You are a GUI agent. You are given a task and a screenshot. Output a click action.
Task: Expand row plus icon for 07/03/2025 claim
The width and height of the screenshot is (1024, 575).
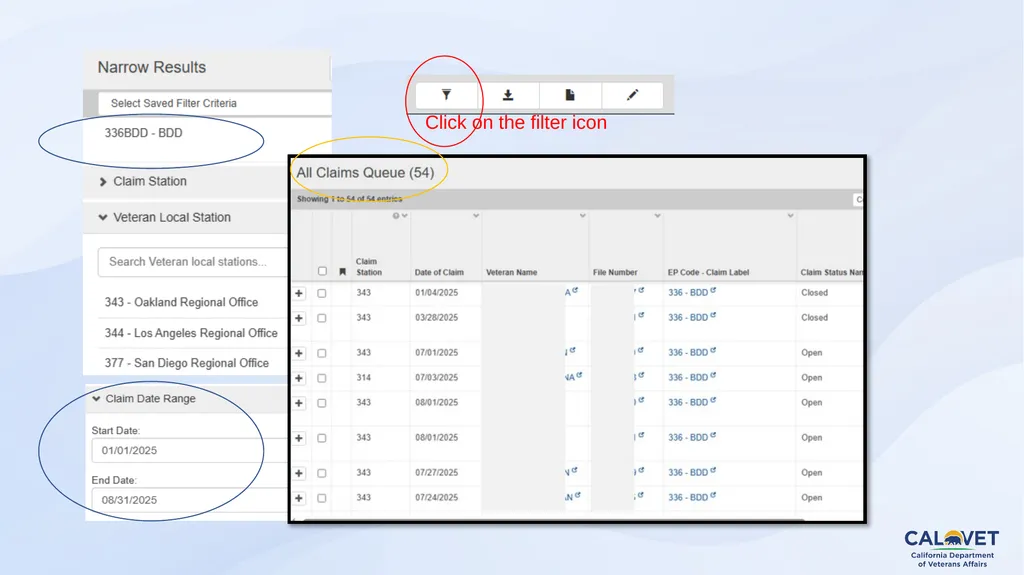(x=299, y=378)
